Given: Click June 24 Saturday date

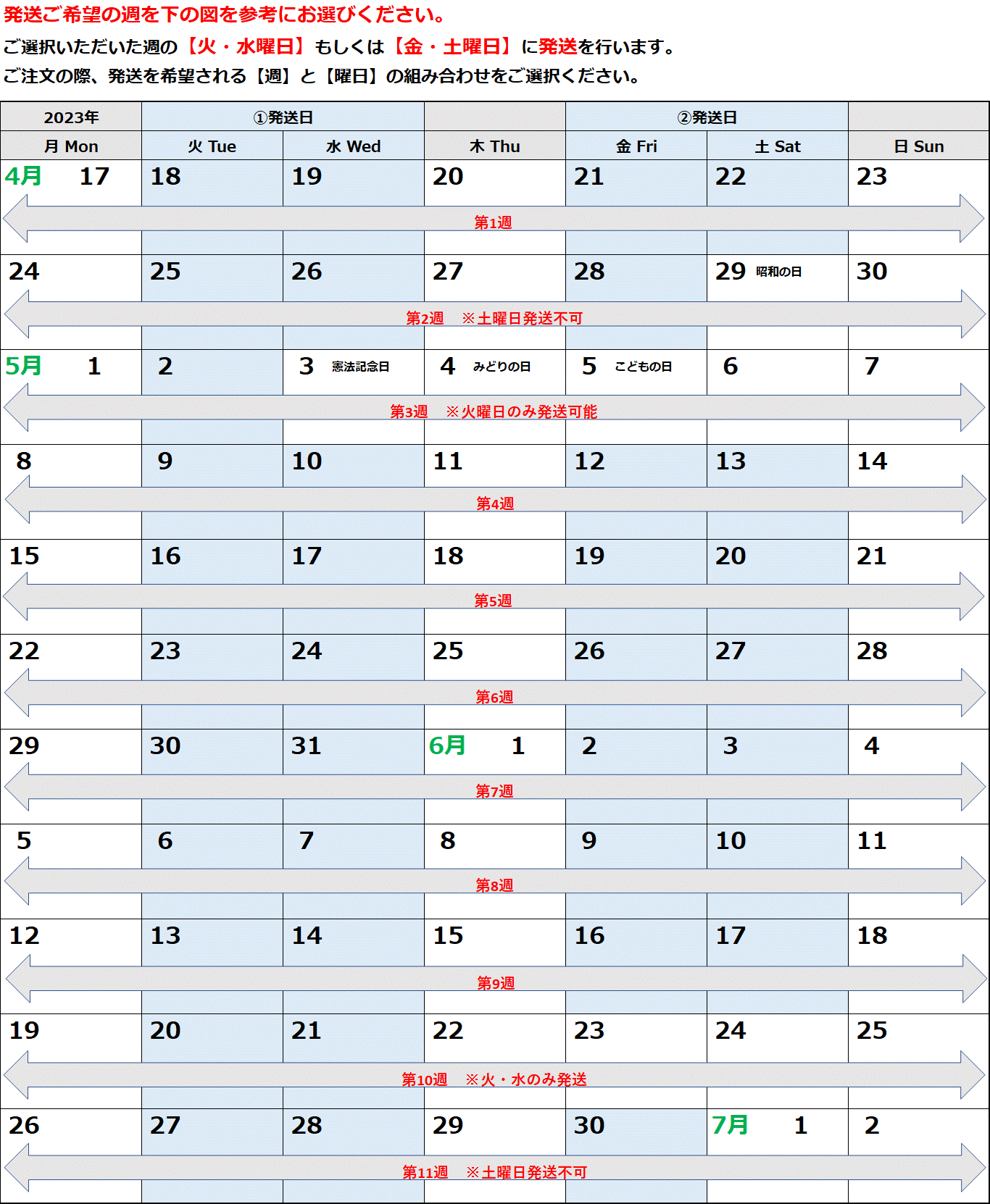Looking at the screenshot, I should coord(731,1030).
